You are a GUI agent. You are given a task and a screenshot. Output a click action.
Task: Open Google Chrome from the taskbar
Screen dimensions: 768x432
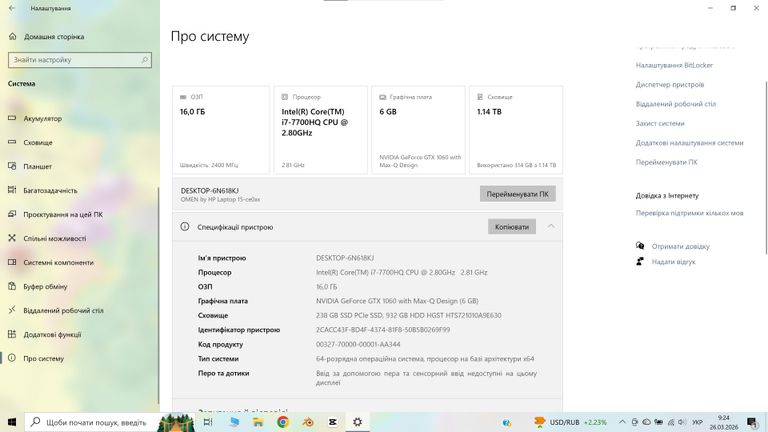click(x=283, y=422)
